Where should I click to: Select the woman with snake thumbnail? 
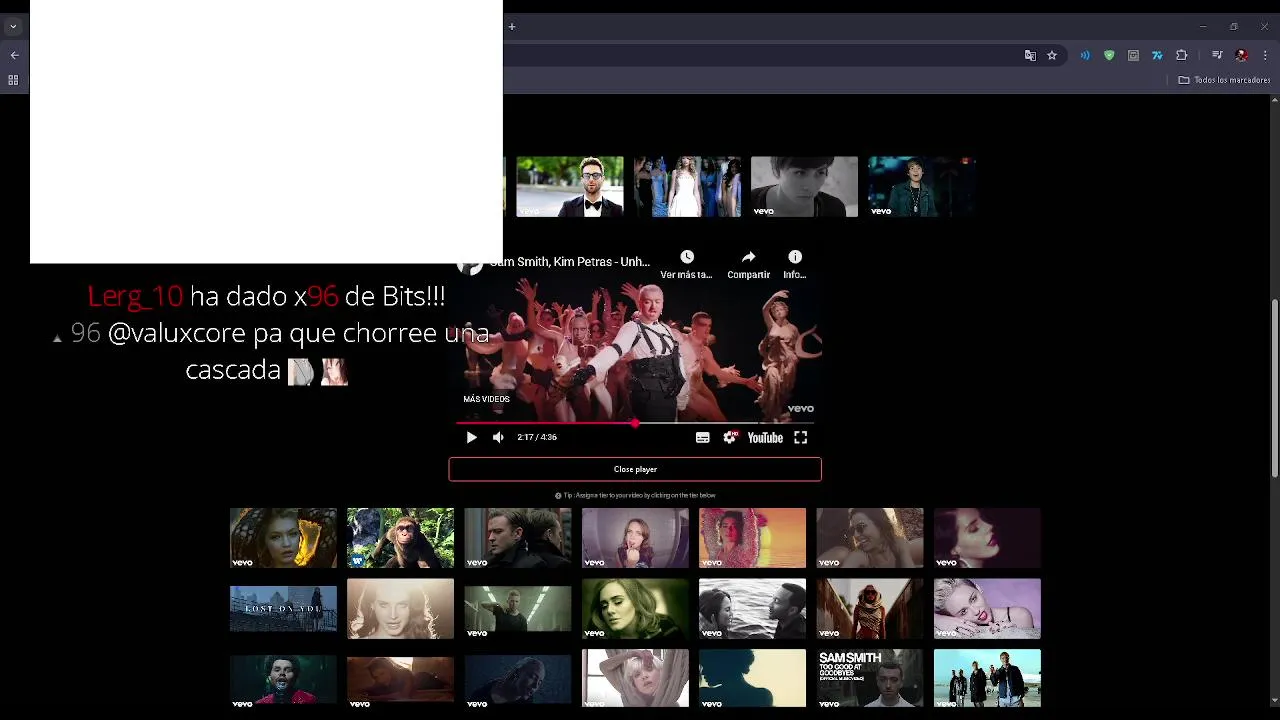[x=283, y=538]
